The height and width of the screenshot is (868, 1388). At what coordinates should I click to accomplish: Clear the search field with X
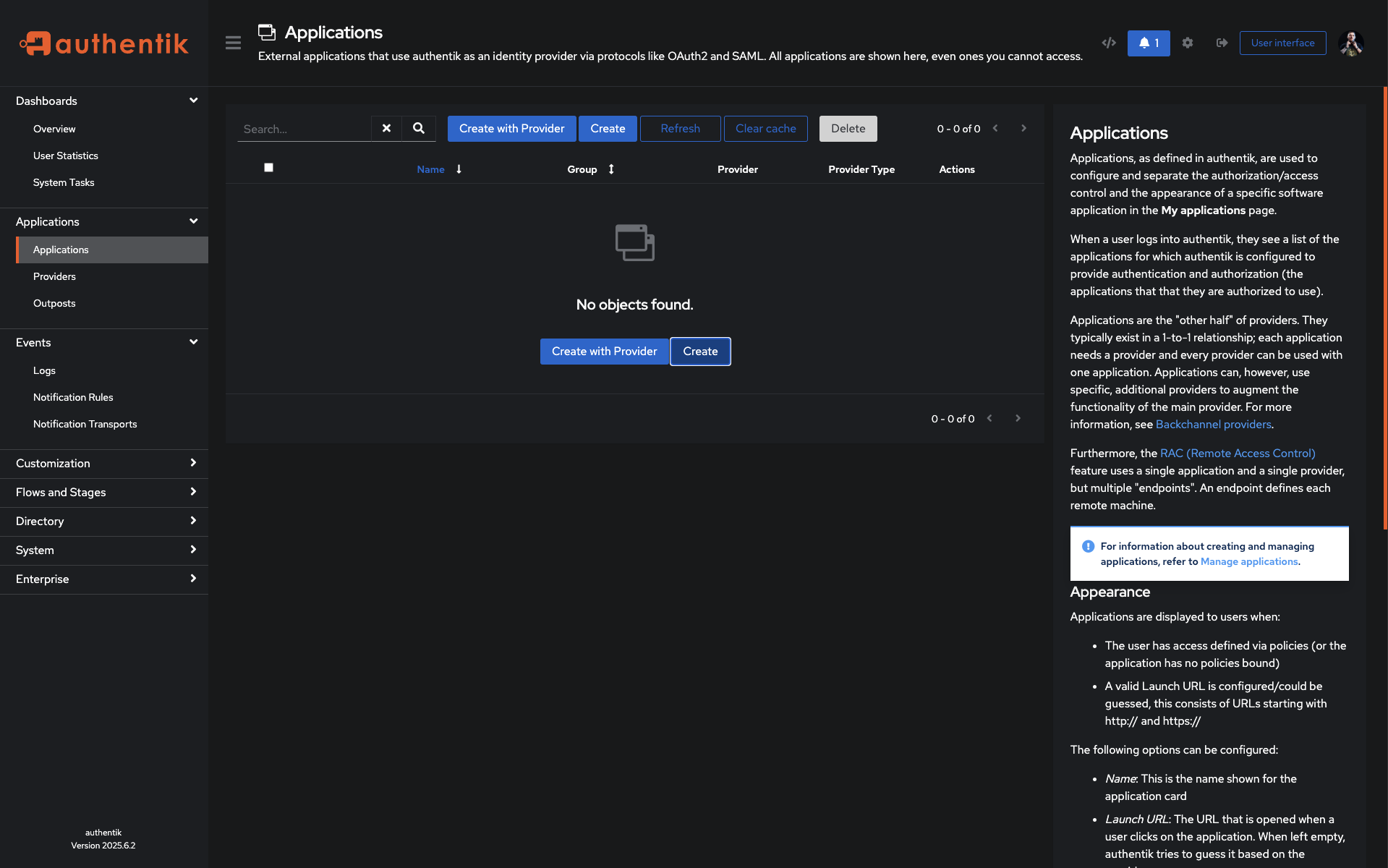coord(386,129)
